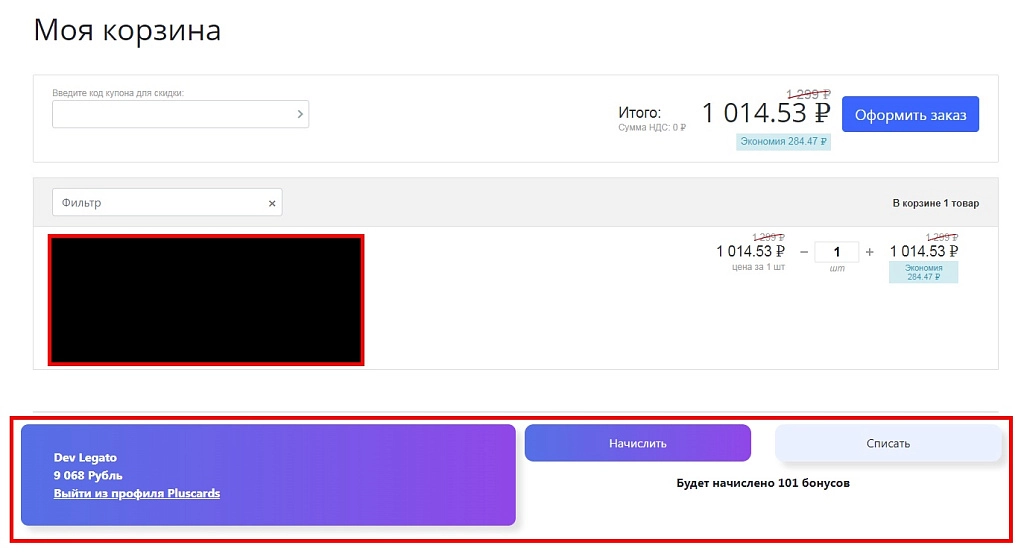Decrease item quantity with the minus icon
1024x554 pixels.
[x=804, y=252]
